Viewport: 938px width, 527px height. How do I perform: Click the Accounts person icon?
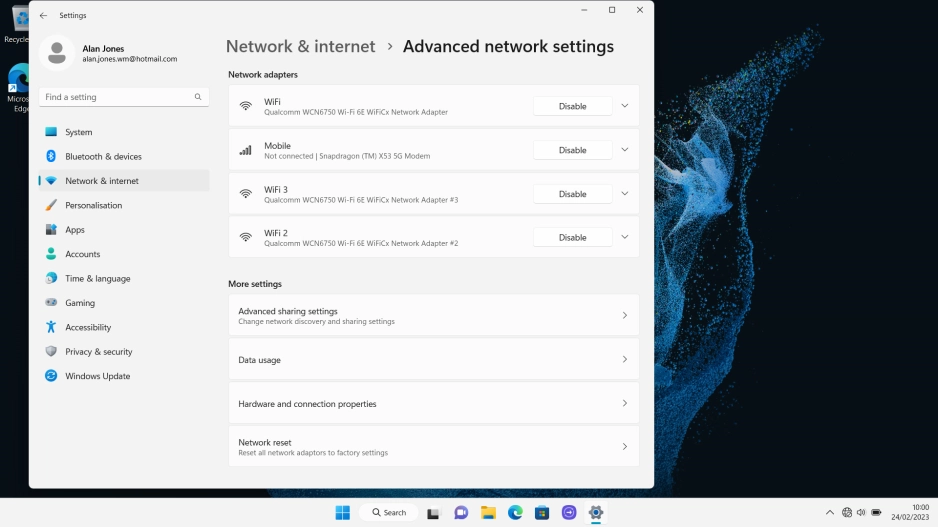tap(51, 254)
